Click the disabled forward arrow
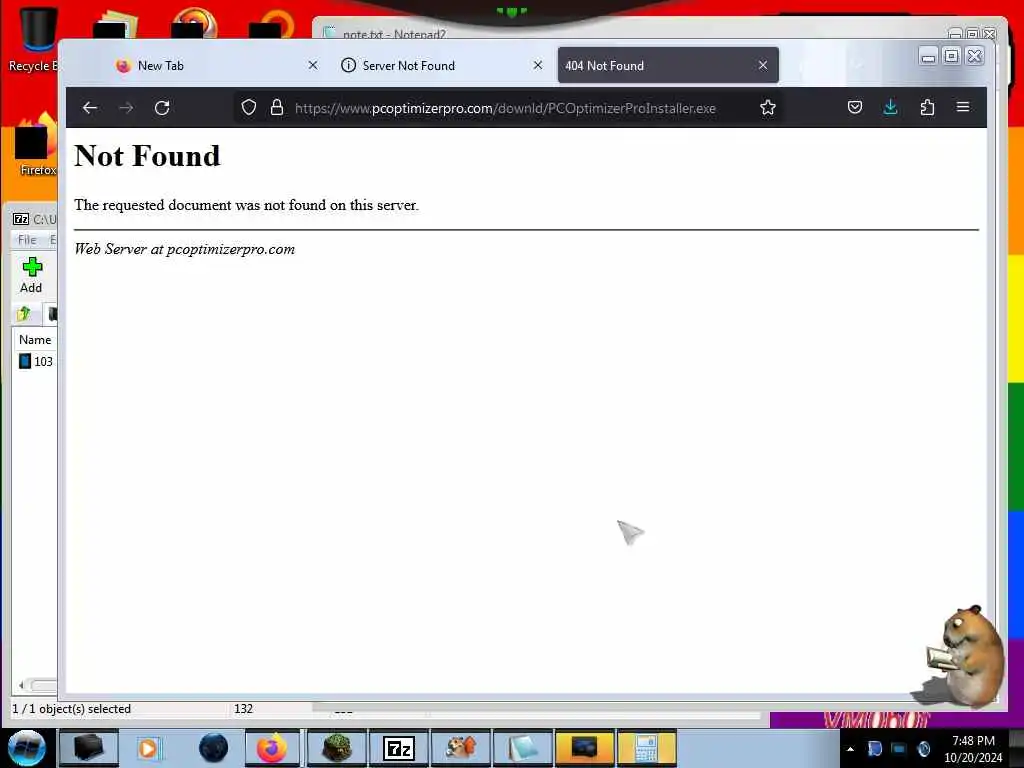 coord(126,108)
